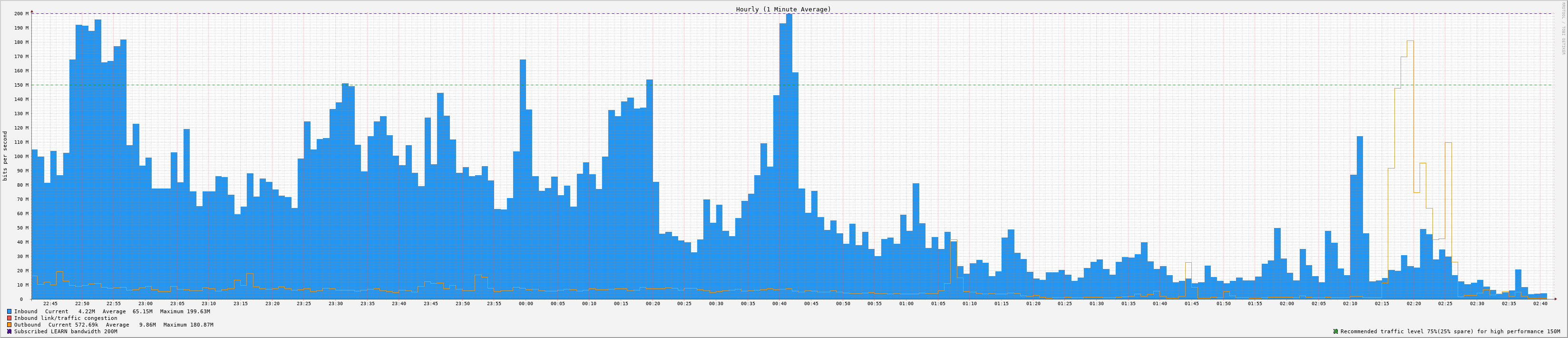
Task: Click the 'Inbound link/traffic congestion' legend text
Action: (x=66, y=318)
